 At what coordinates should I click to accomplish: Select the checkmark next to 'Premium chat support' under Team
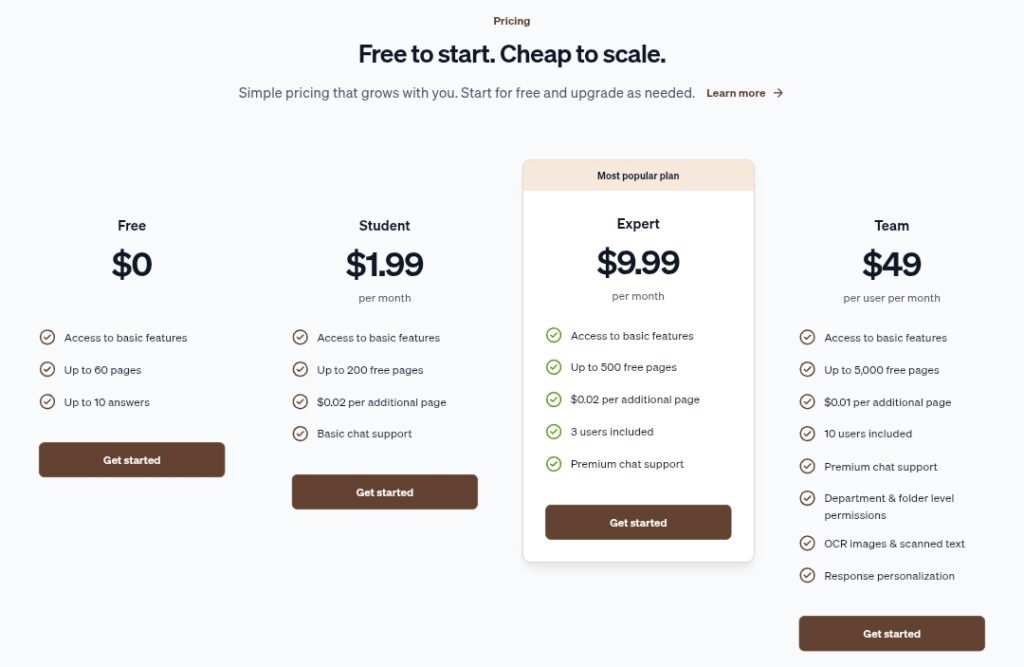(807, 466)
